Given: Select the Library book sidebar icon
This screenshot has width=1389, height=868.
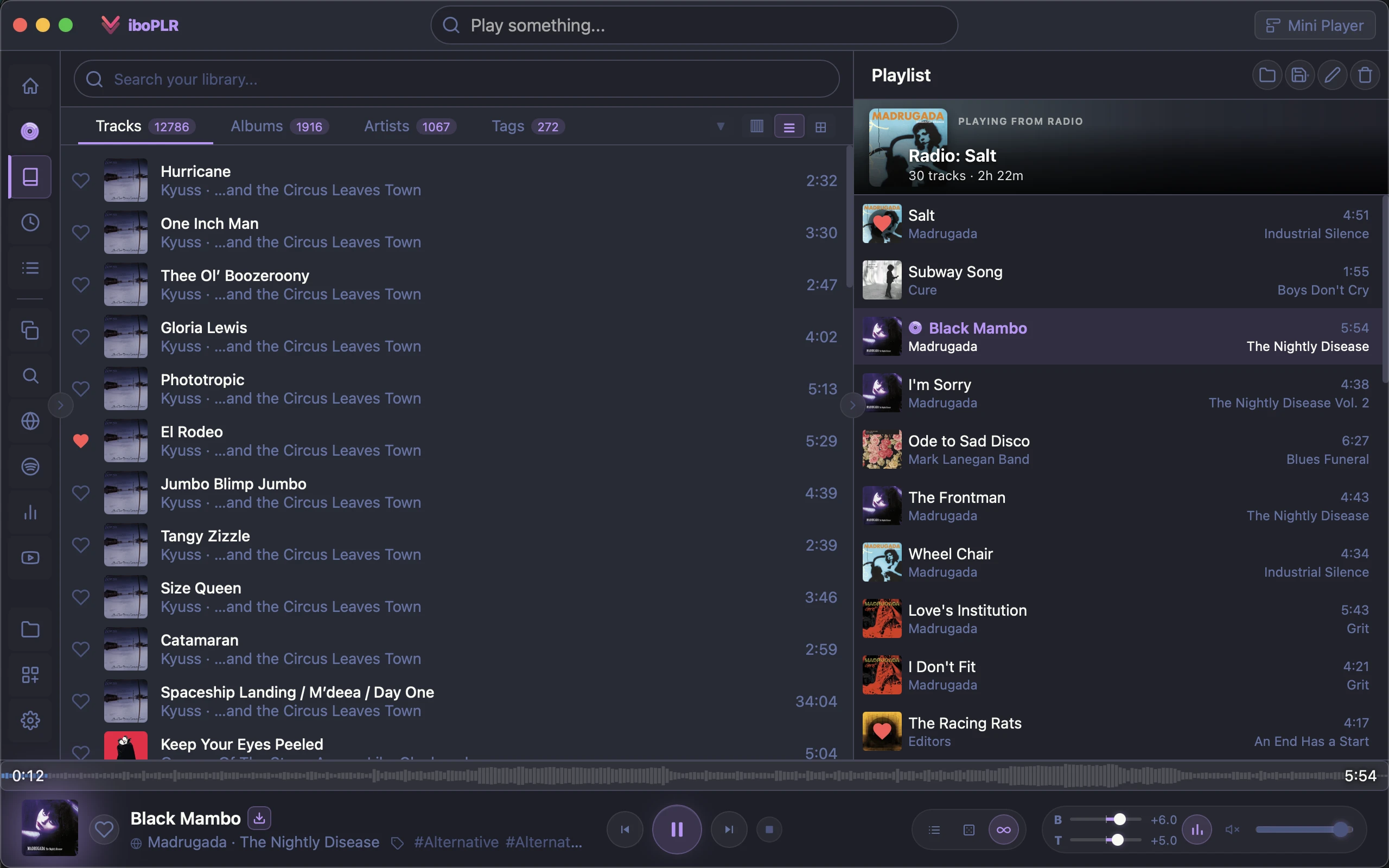Looking at the screenshot, I should (30, 177).
